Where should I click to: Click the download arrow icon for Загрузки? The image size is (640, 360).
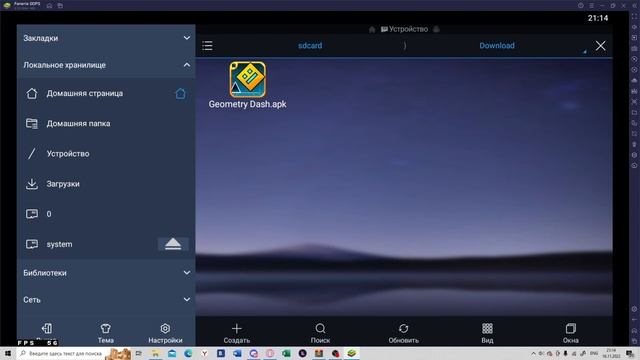point(32,184)
